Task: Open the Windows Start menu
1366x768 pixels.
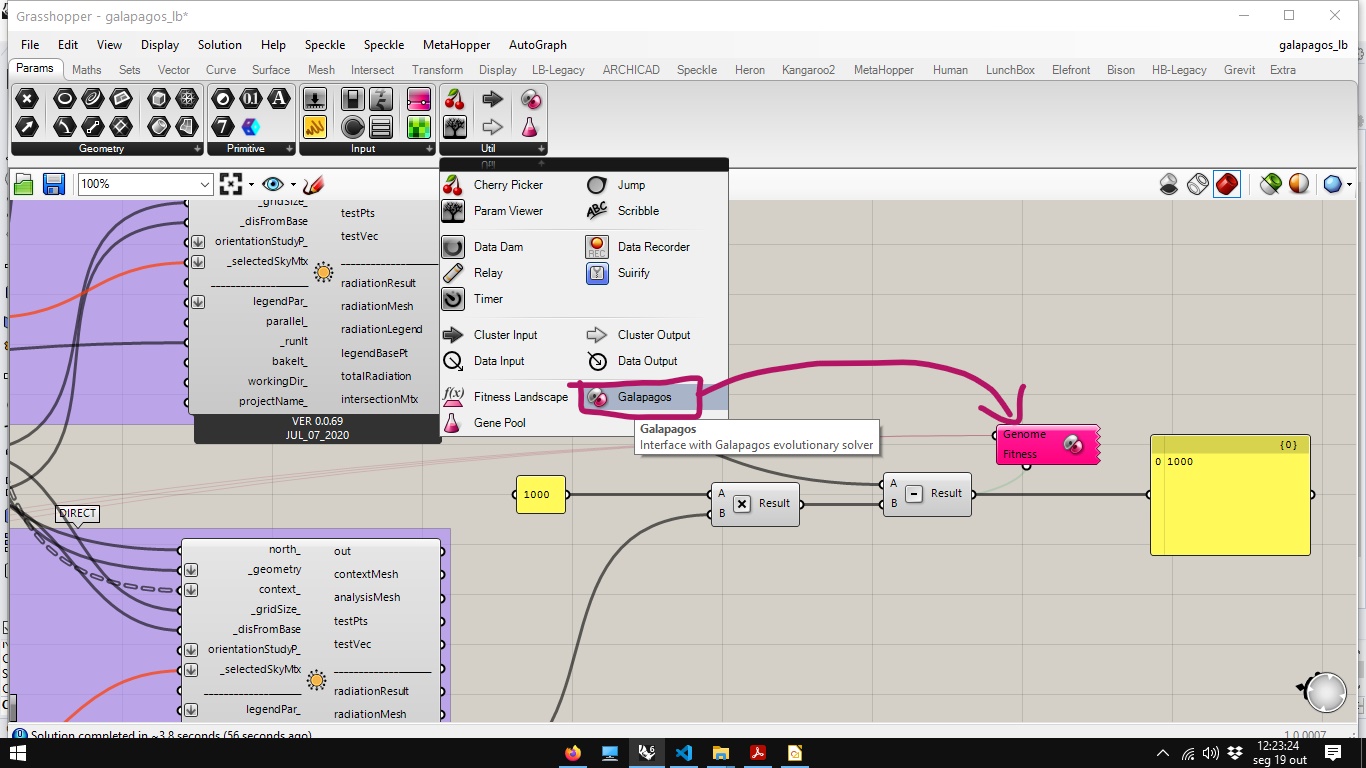Action: tap(17, 753)
